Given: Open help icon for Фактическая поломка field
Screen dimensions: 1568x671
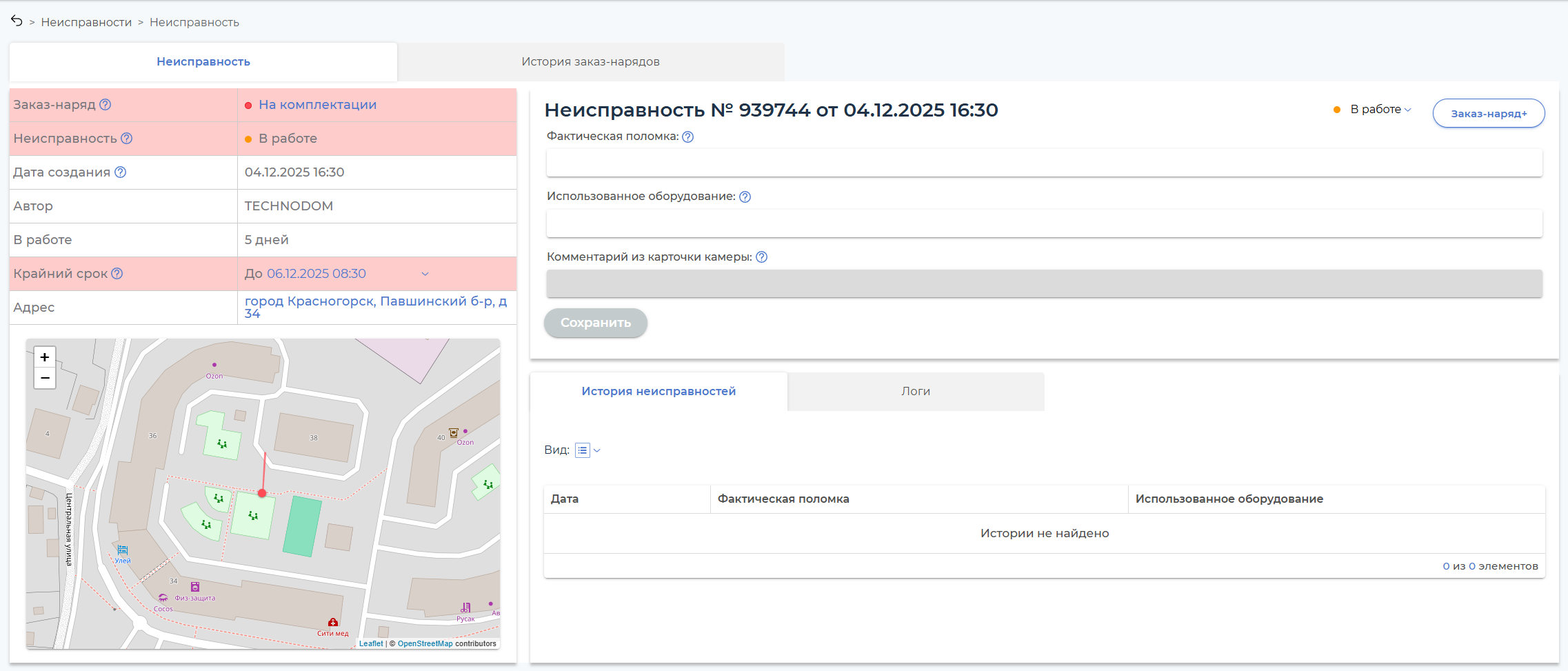Looking at the screenshot, I should (x=687, y=137).
